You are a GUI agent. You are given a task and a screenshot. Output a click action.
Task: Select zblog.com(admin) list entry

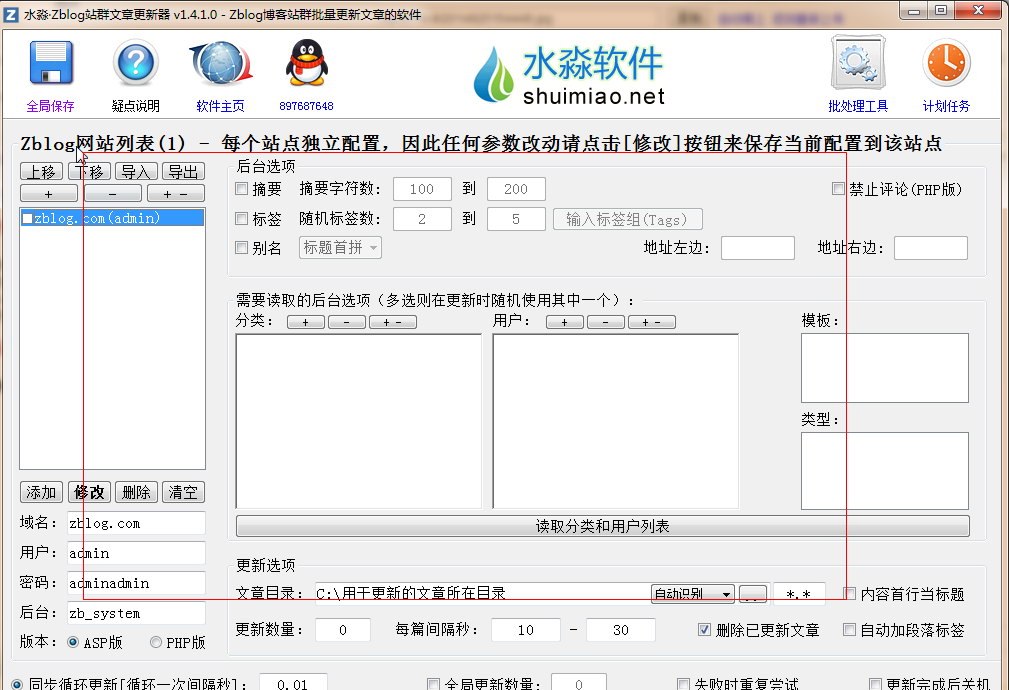coord(113,218)
